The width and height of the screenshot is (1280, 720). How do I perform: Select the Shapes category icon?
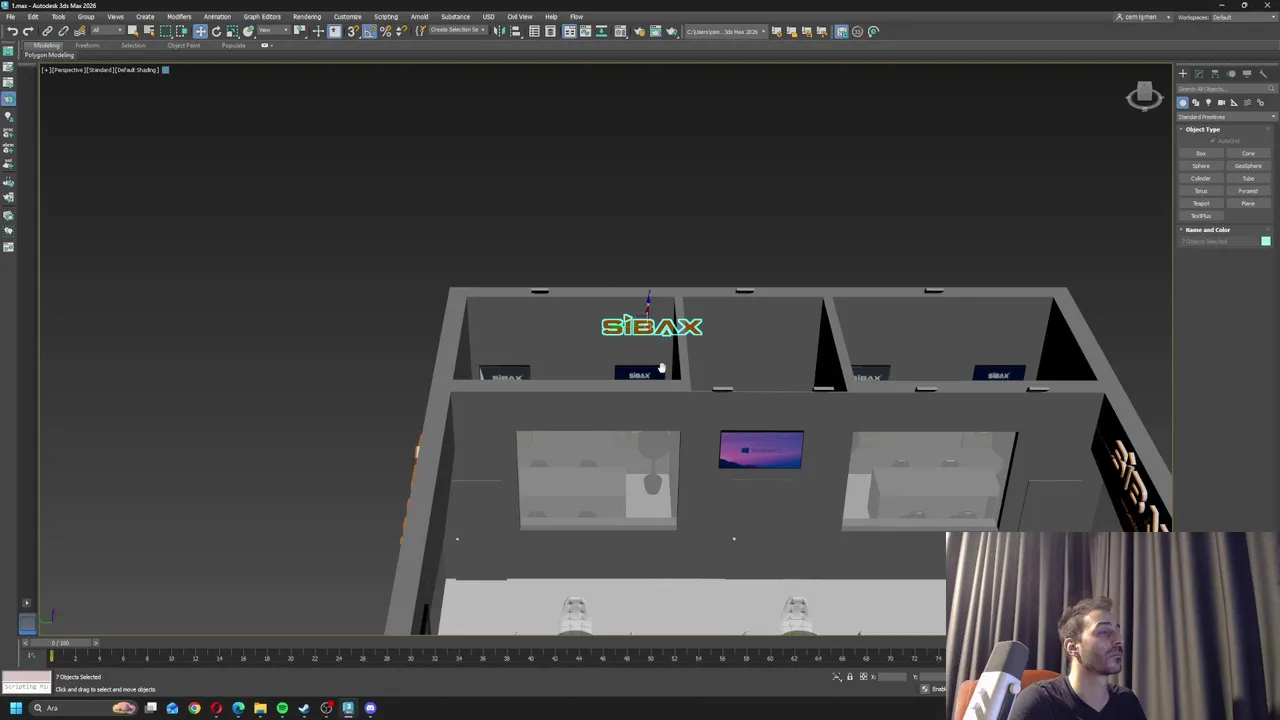[x=1195, y=102]
